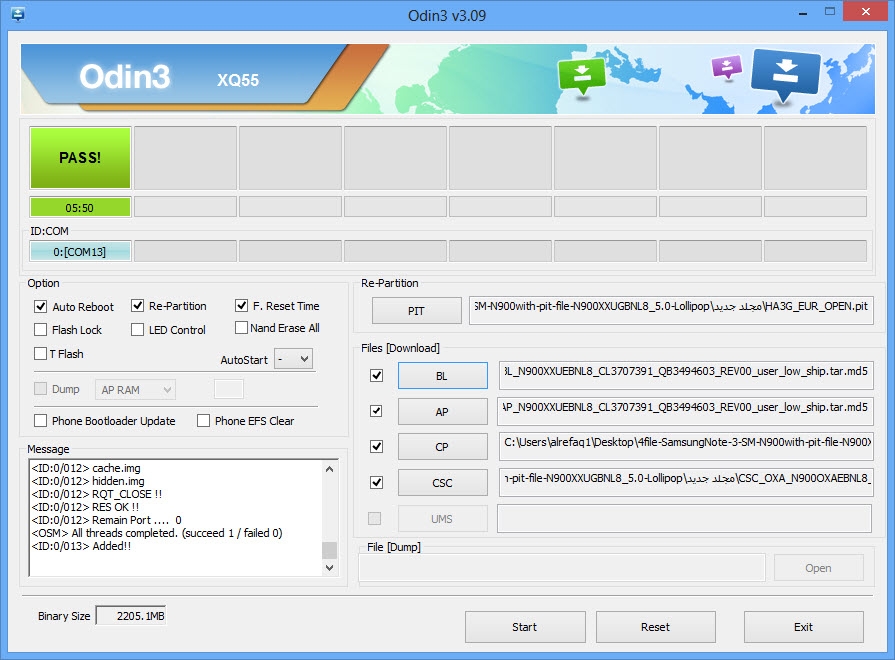Click the 'hidden.img' log line
The height and width of the screenshot is (660, 895).
tap(88, 481)
